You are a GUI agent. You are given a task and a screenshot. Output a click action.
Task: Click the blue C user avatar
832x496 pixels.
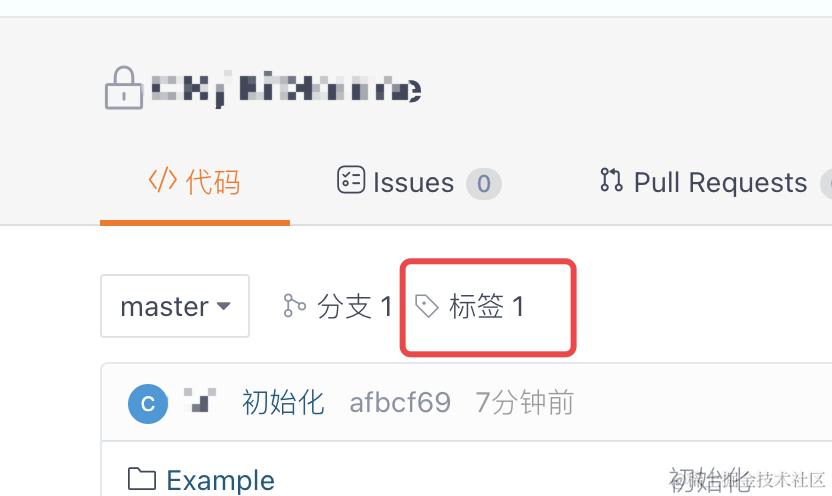(x=148, y=404)
